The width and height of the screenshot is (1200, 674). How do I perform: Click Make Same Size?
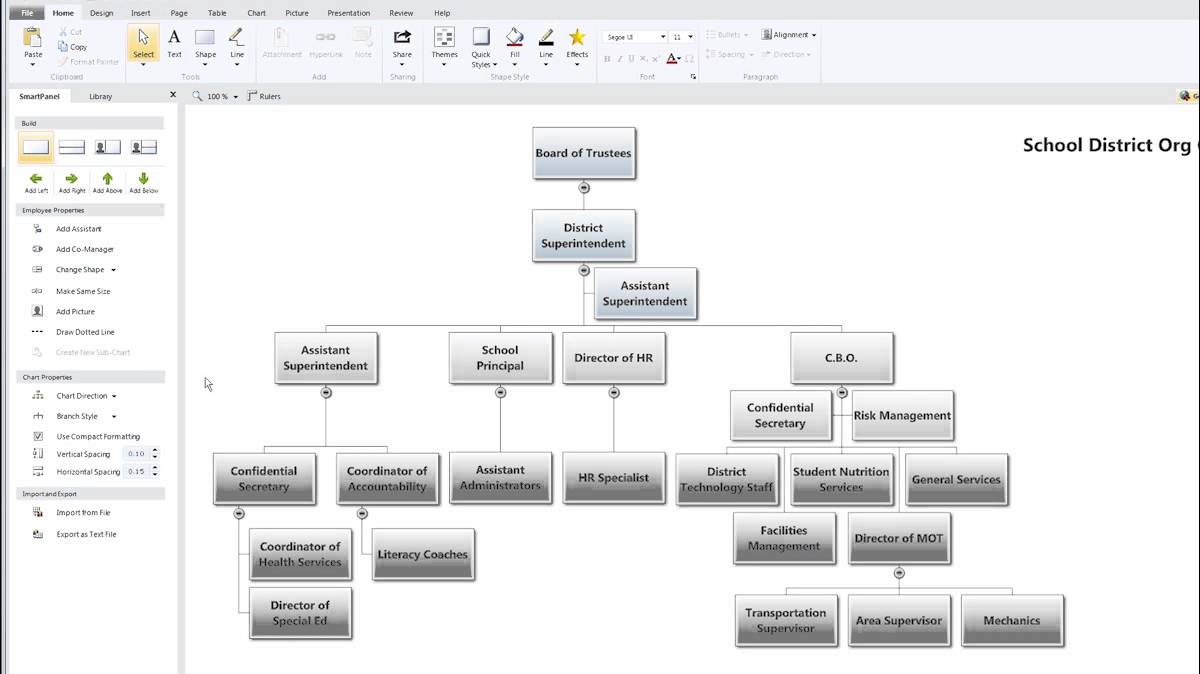83,291
